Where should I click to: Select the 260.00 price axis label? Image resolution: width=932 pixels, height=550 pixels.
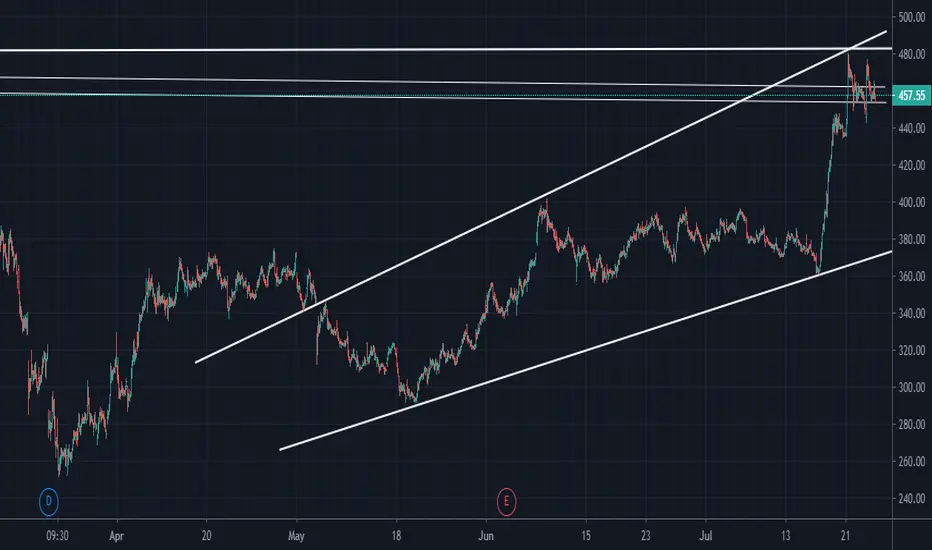[x=912, y=461]
